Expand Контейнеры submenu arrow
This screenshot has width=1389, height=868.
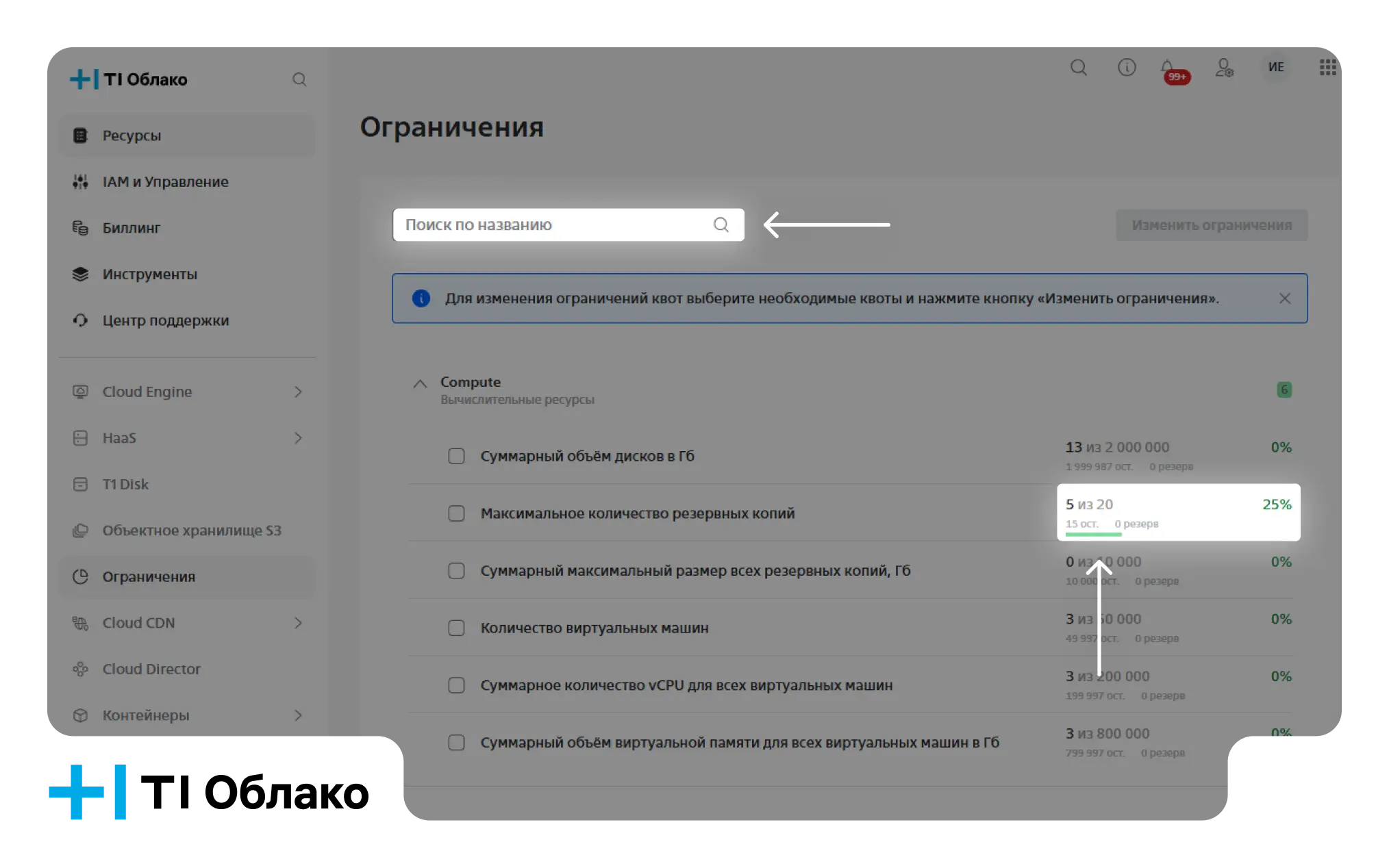pos(298,715)
